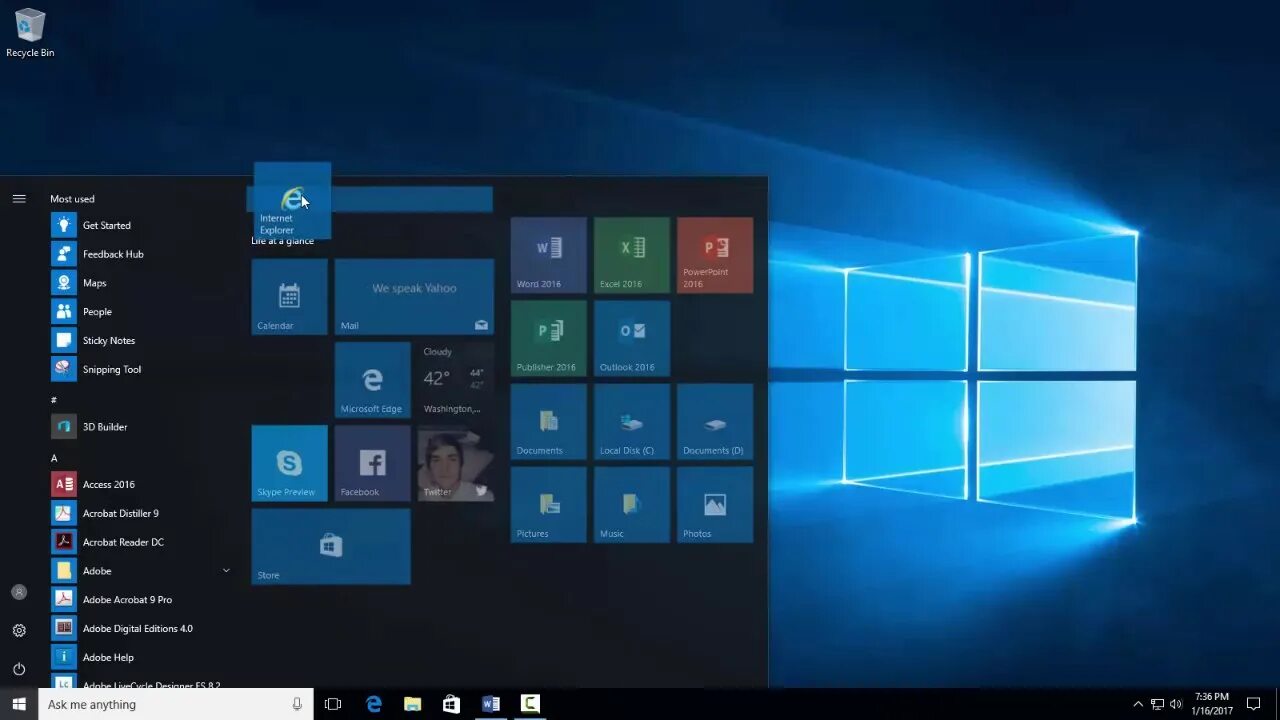Open the Power options button

pos(19,669)
